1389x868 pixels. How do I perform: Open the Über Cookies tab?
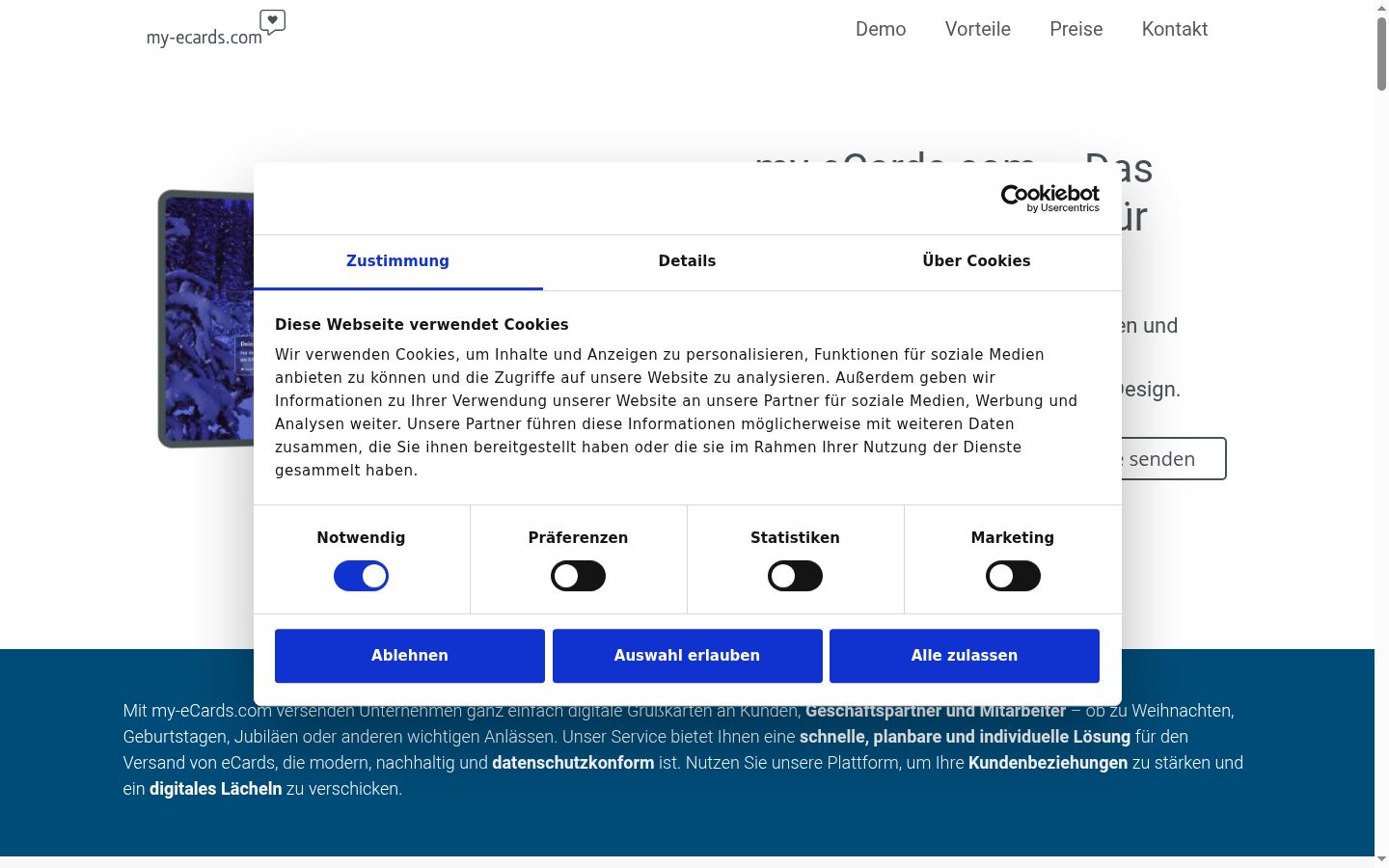pos(976,261)
